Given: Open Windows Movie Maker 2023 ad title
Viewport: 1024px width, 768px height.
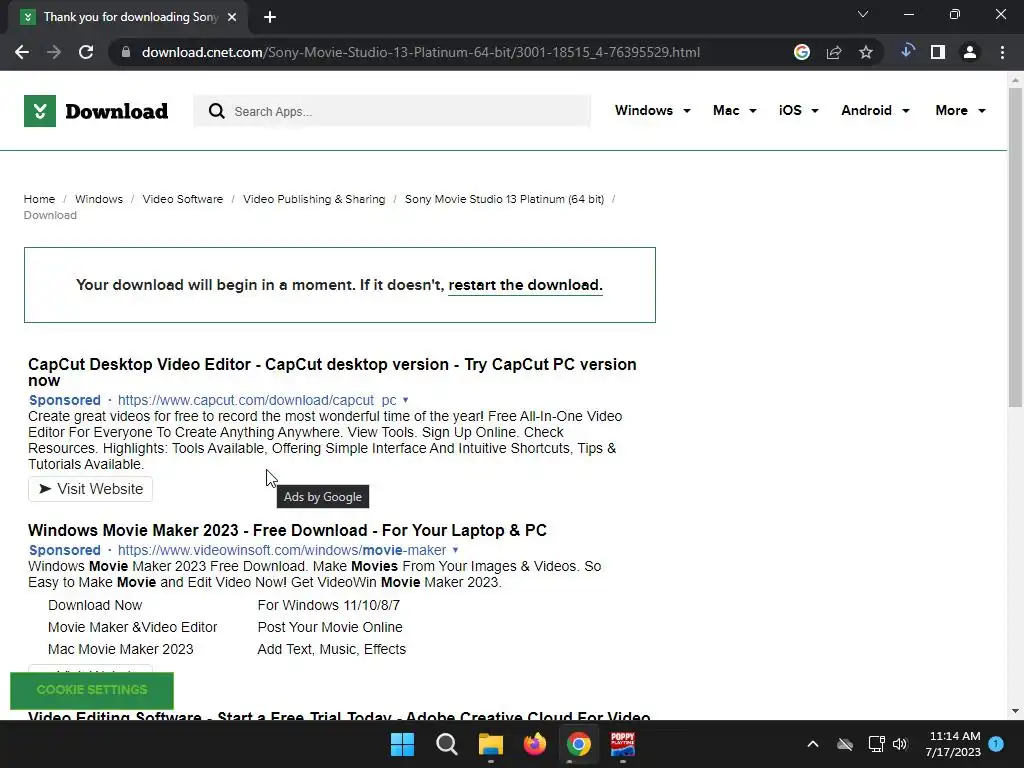Looking at the screenshot, I should [287, 530].
